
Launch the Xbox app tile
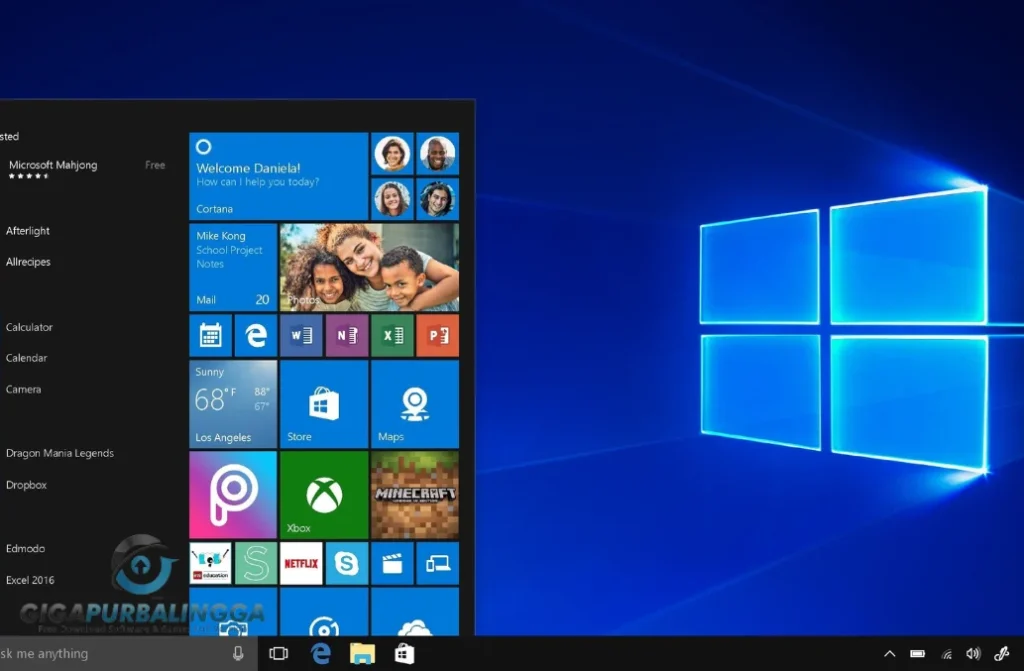[323, 493]
